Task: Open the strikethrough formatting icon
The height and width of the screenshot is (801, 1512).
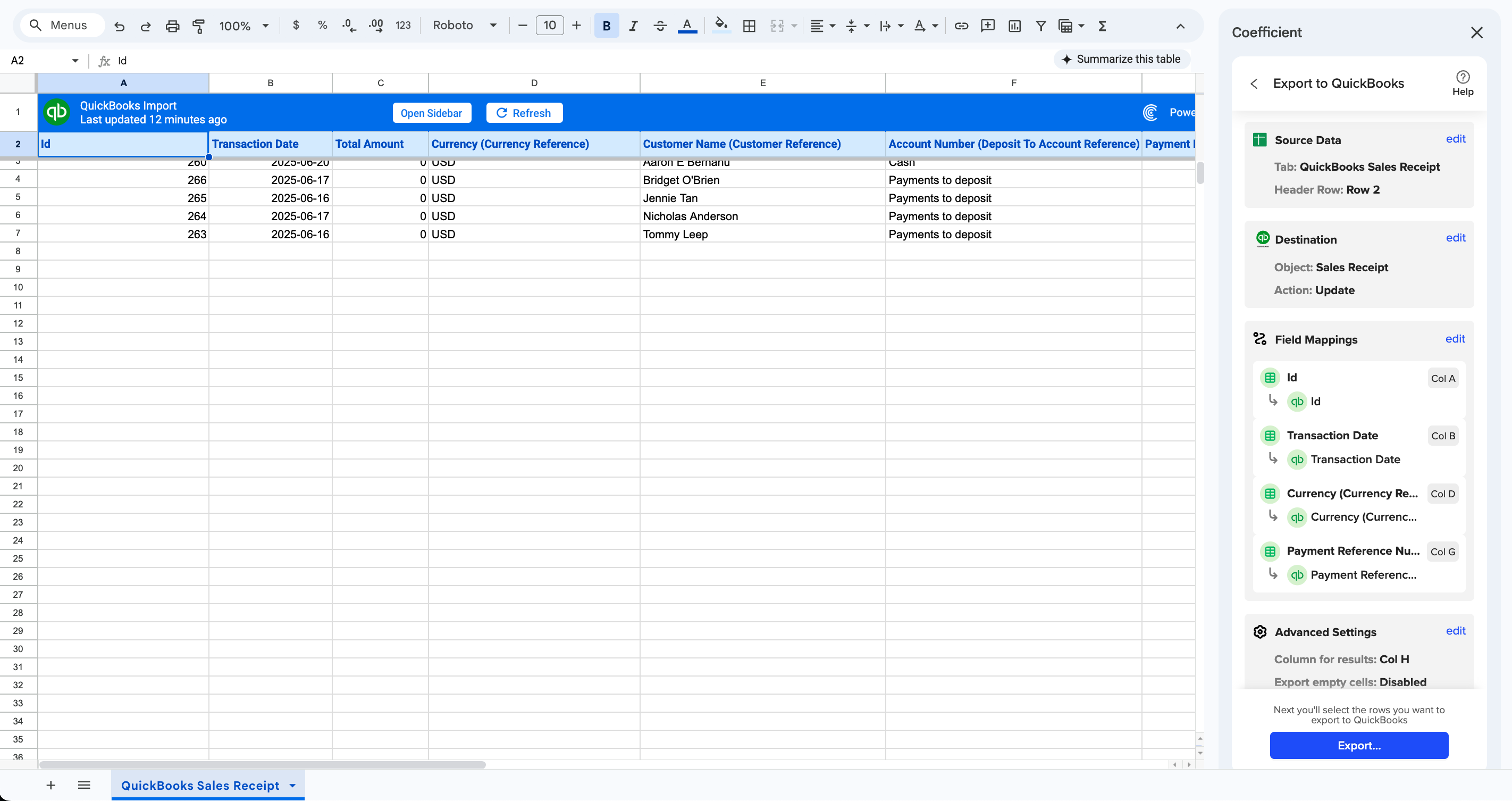Action: (x=660, y=25)
